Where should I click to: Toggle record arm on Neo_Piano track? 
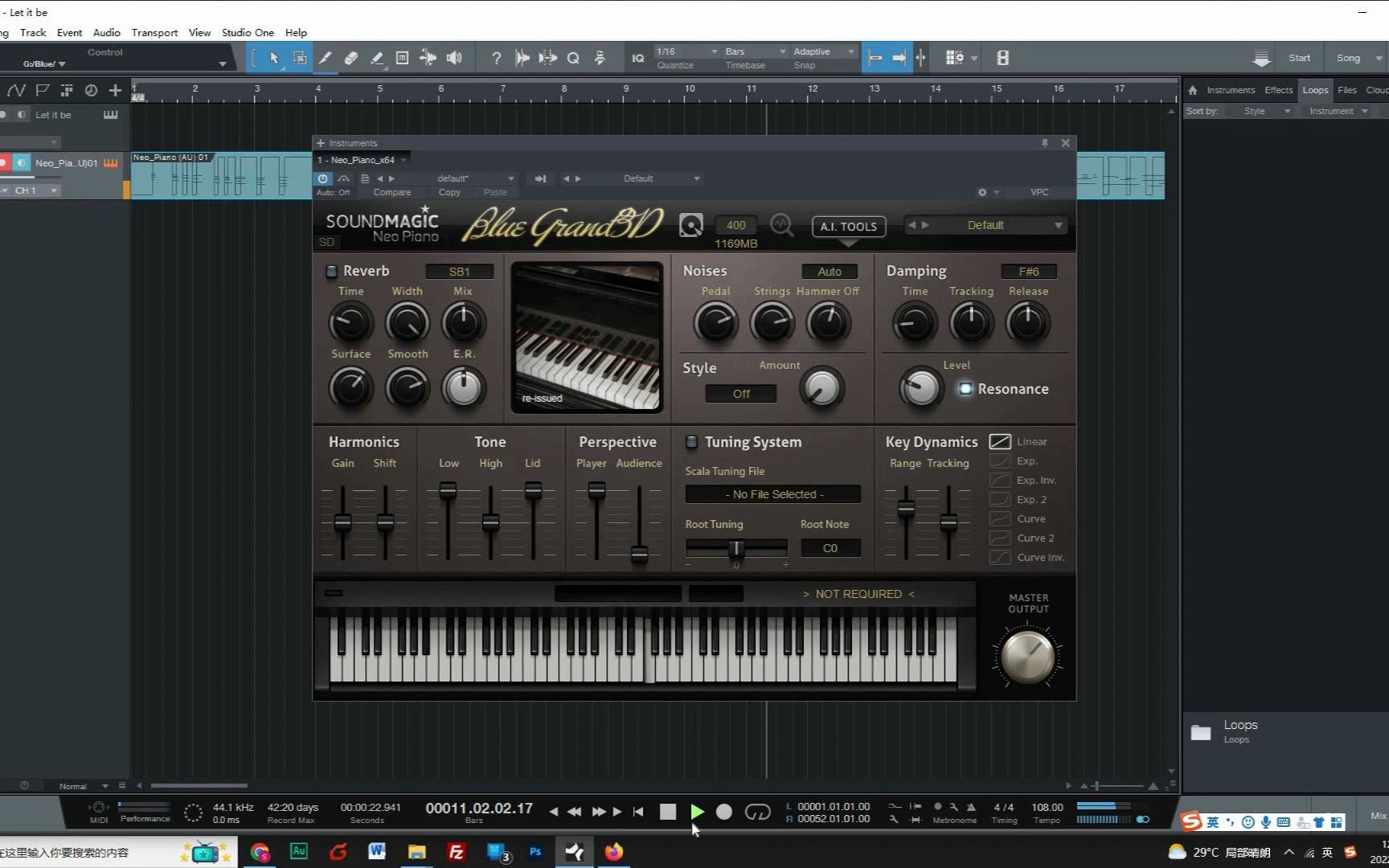(4, 162)
